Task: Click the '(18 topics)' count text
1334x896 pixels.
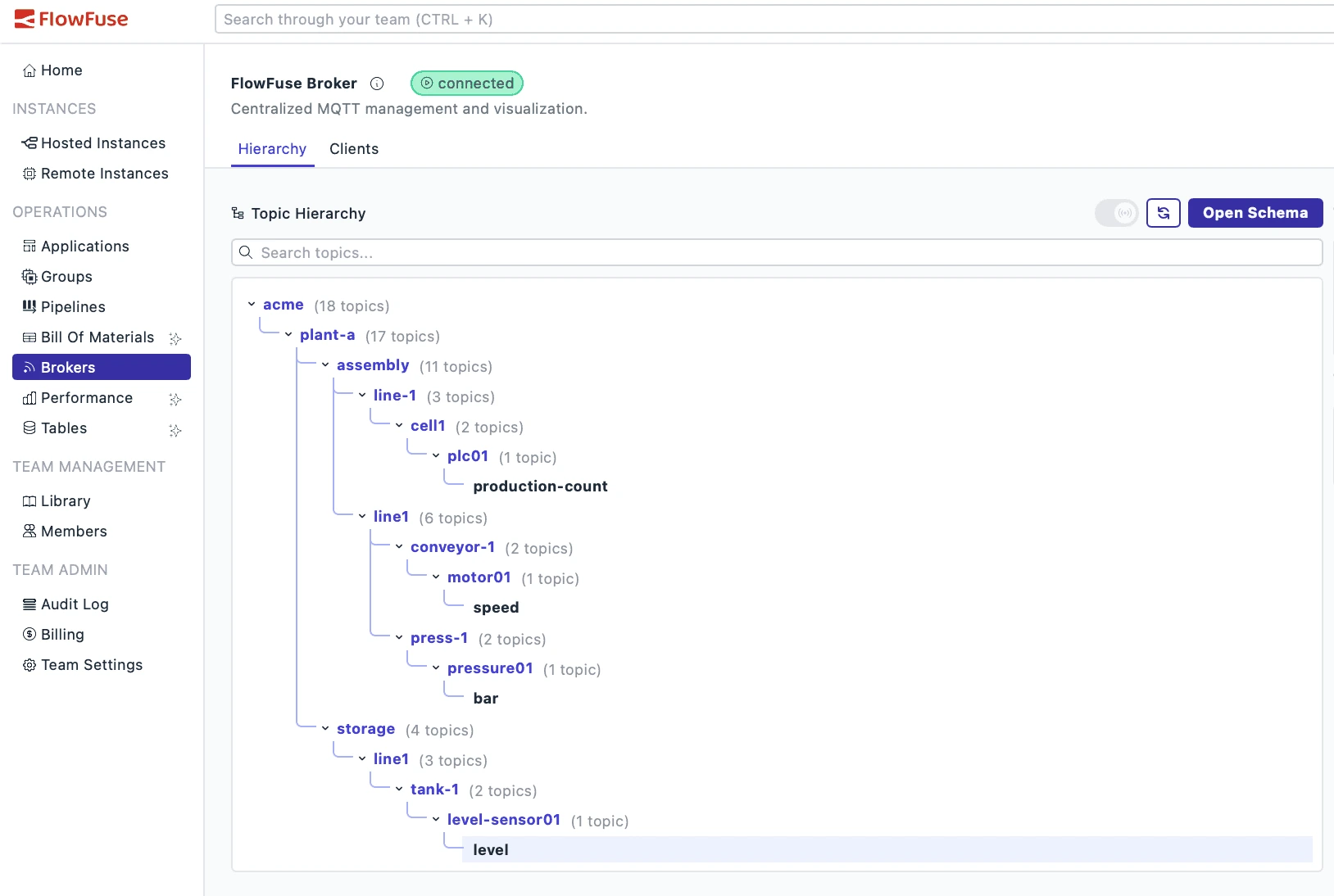Action: point(352,306)
